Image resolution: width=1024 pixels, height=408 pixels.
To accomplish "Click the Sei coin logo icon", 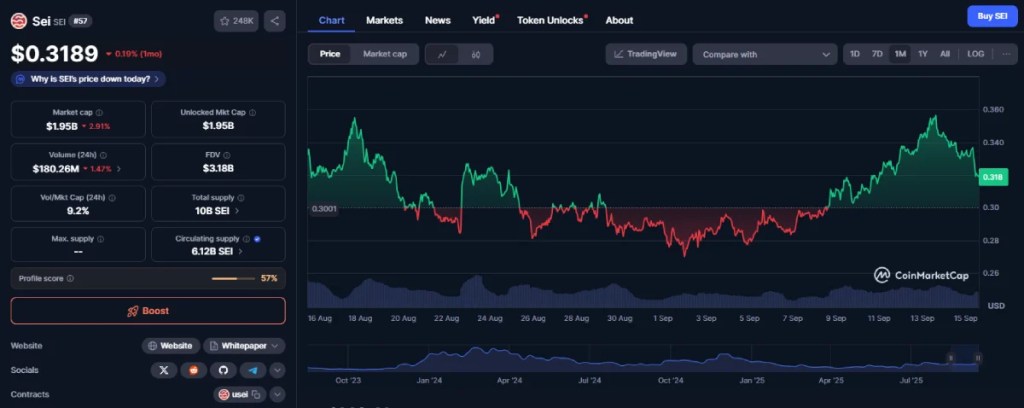I will tap(19, 21).
